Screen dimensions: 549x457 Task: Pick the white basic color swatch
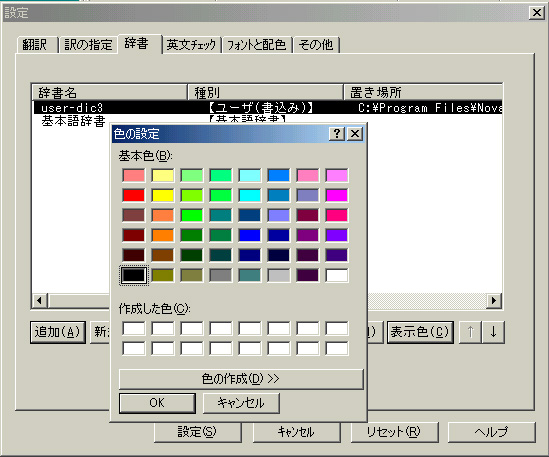coord(336,275)
